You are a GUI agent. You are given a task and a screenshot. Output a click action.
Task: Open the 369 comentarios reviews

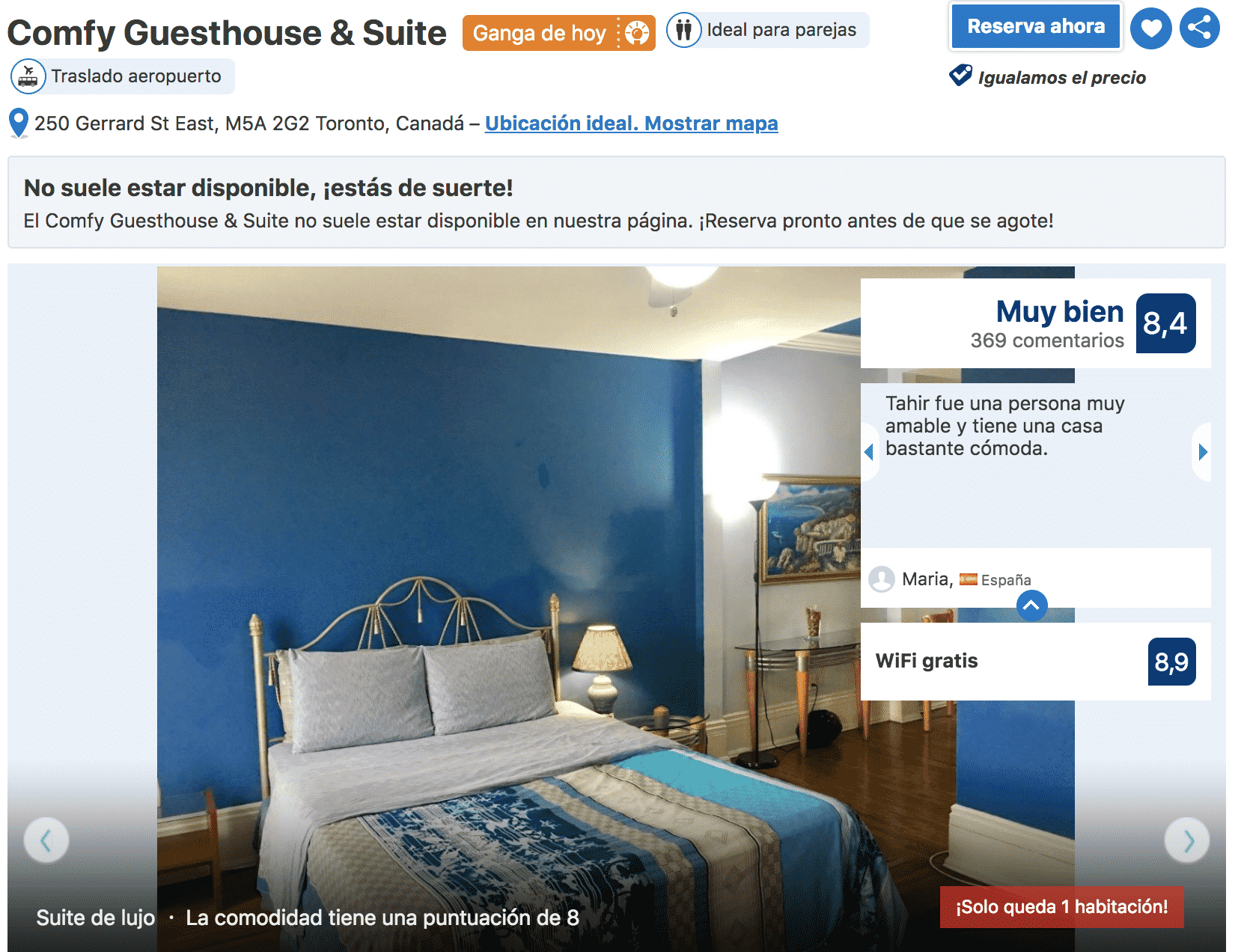[1047, 341]
